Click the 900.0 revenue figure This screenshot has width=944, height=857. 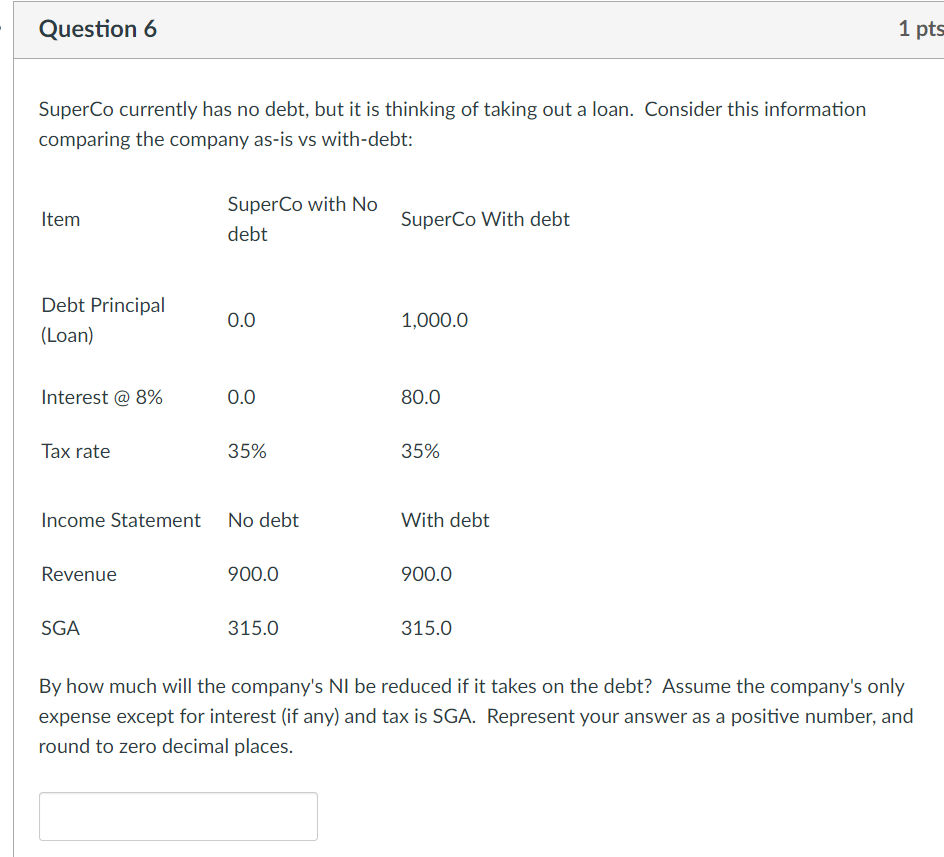pos(252,574)
